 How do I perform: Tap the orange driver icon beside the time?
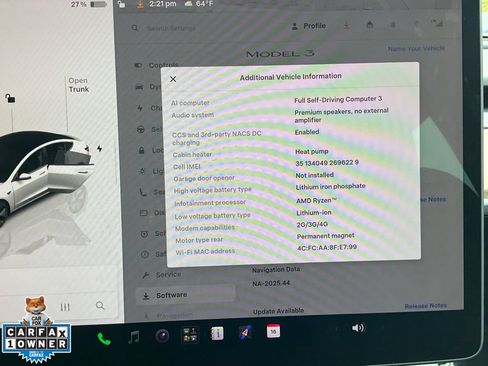click(140, 4)
